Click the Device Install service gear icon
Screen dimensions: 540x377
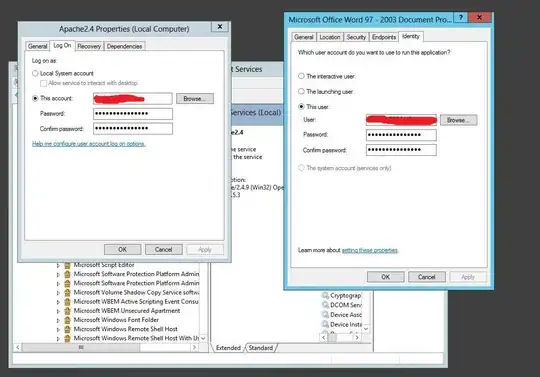pos(325,324)
